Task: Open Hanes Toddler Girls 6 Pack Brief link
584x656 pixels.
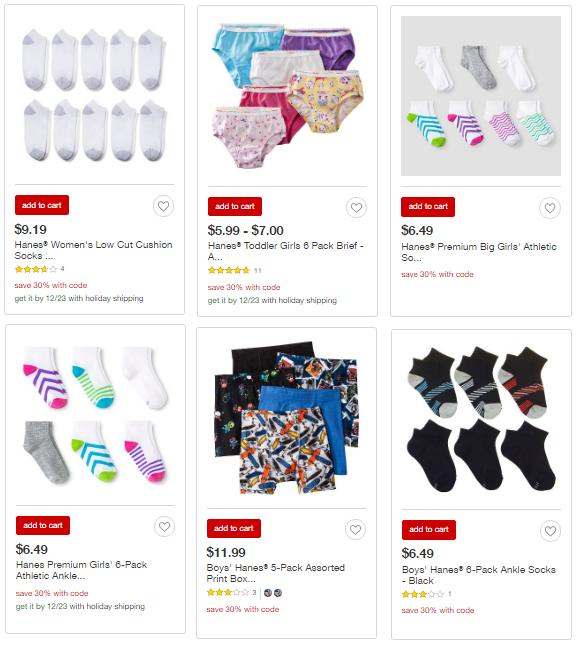Action: pos(286,251)
